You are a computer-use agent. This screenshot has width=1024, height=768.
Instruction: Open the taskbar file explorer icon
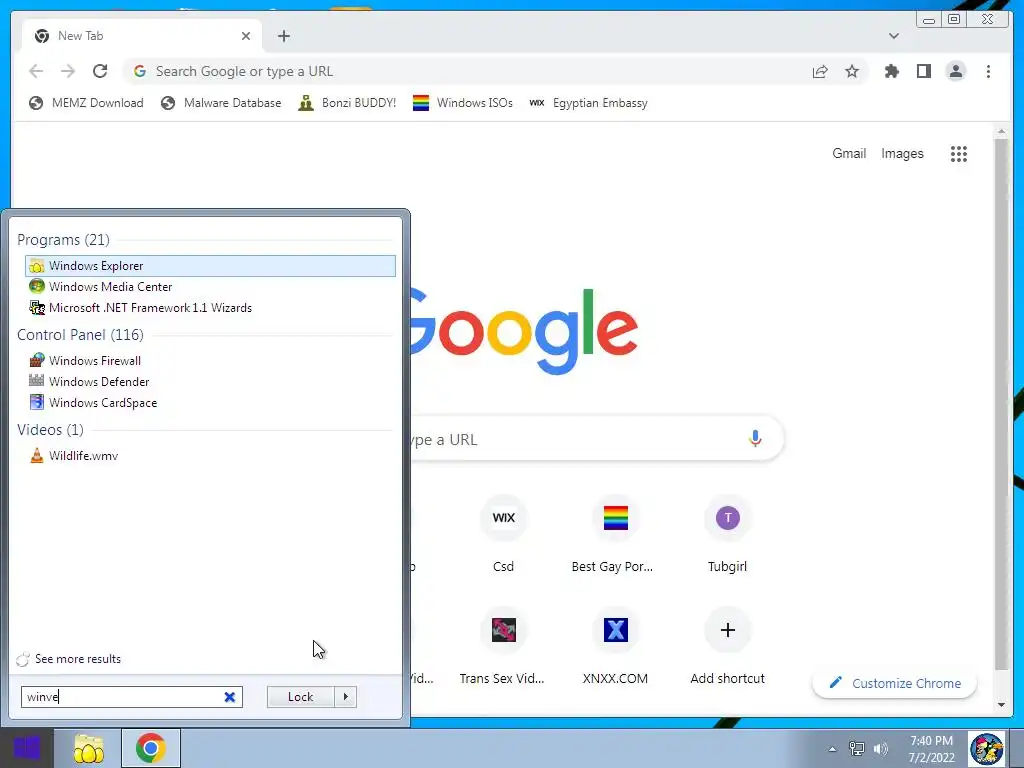click(88, 748)
